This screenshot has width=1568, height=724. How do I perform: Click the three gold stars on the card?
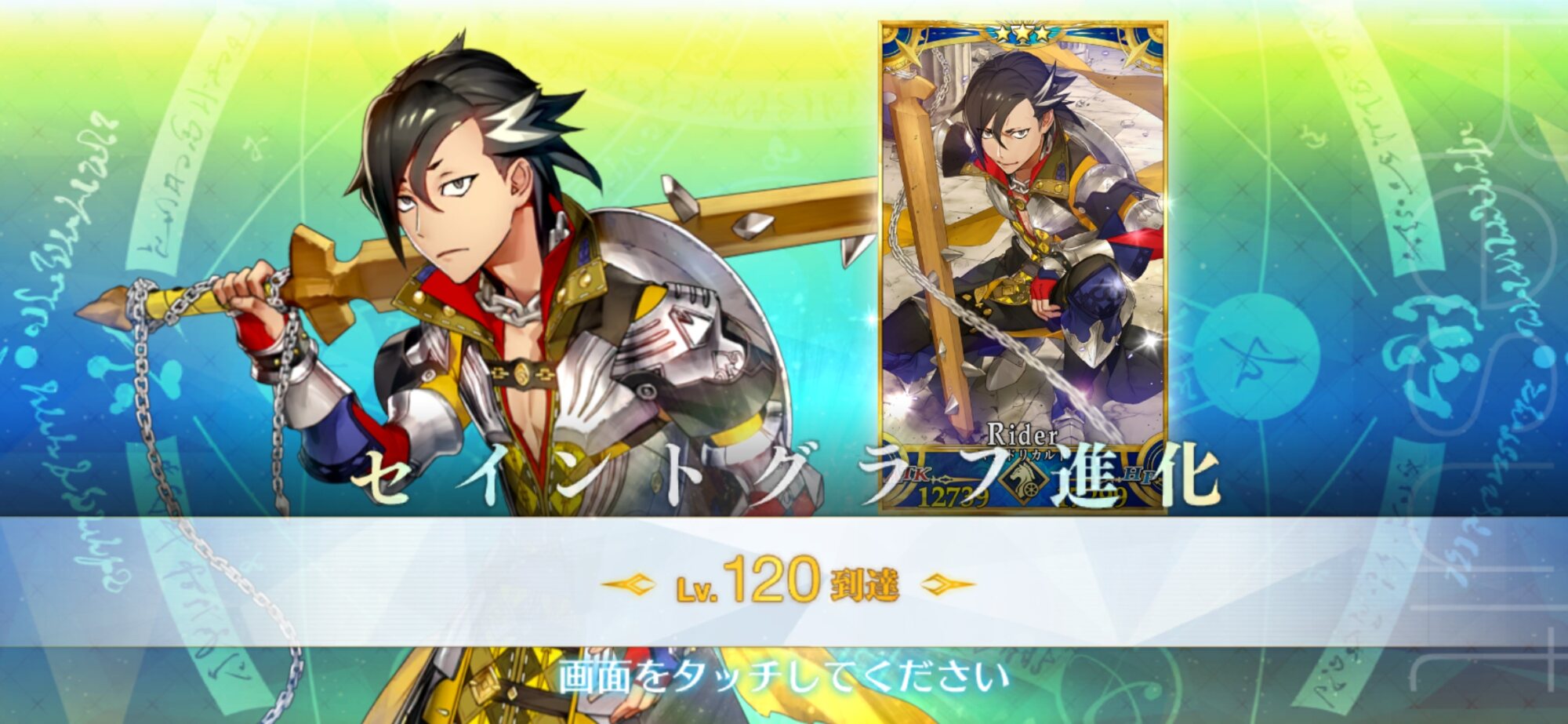[1024, 34]
